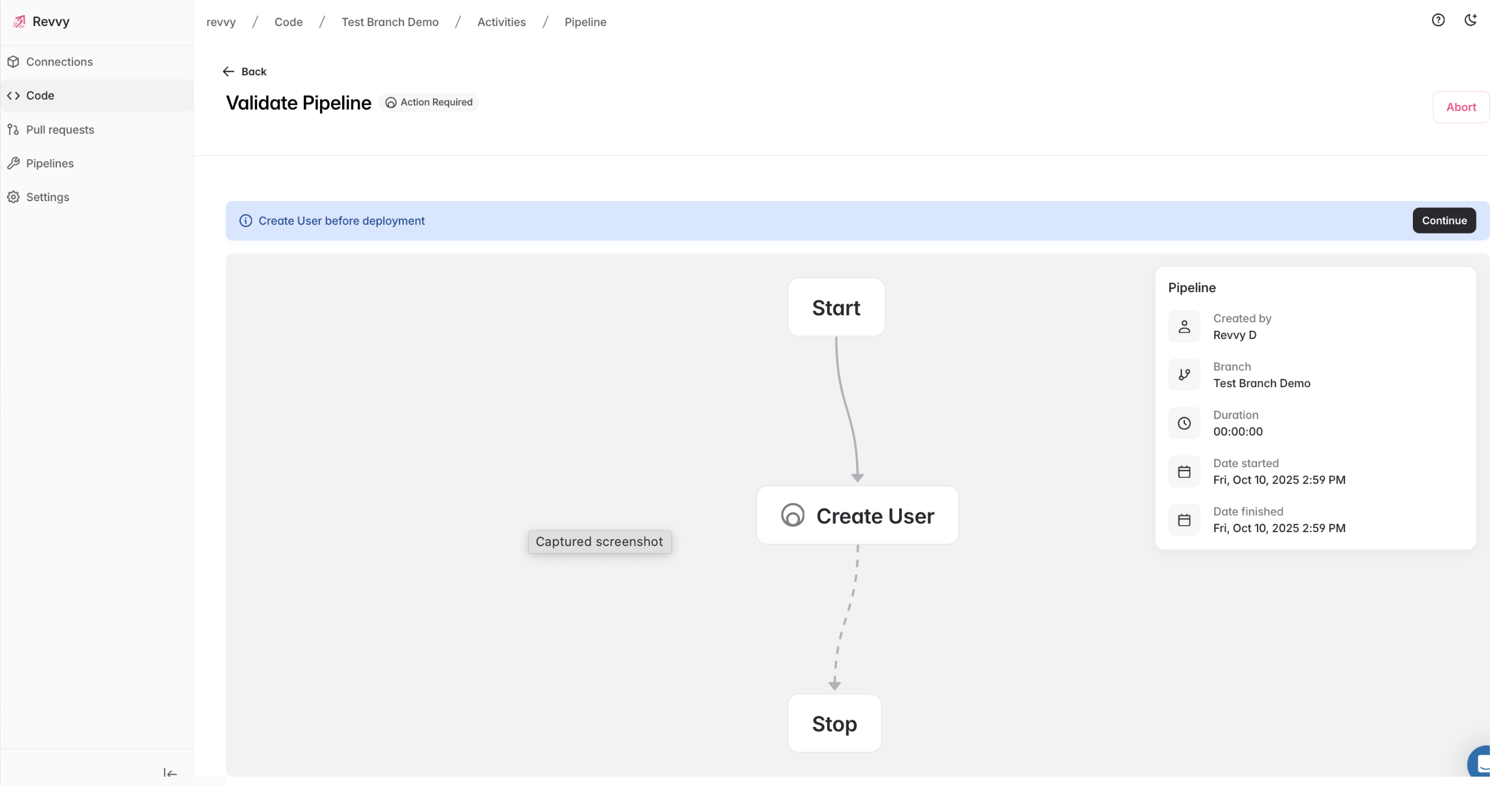Click the info icon in blue banner
The height and width of the screenshot is (786, 1512).
click(x=245, y=221)
